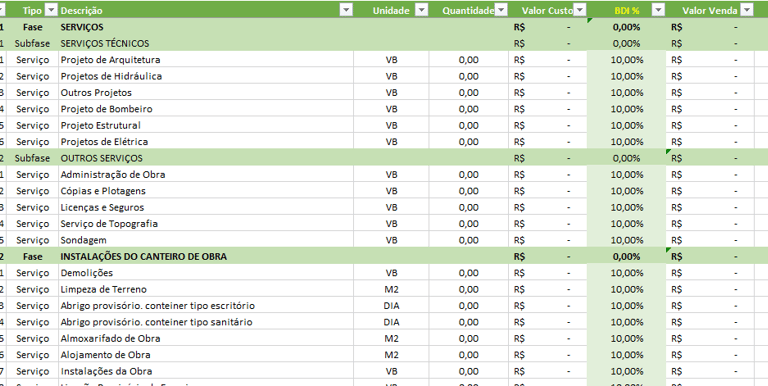Click the 'Cópias e Plotagens' cell
Viewport: 768px width, 386px height.
(x=206, y=191)
